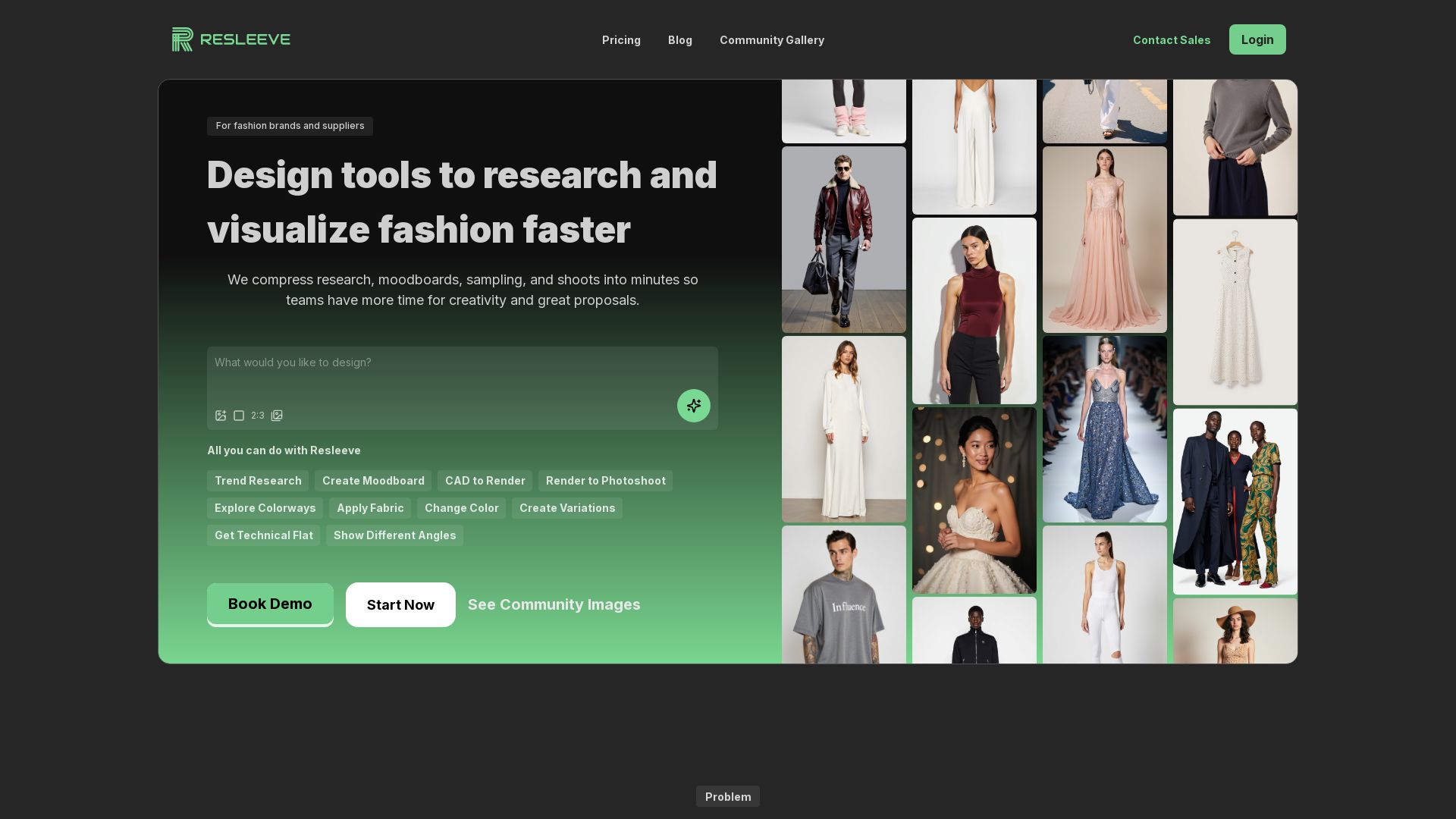1456x819 pixels.
Task: Go to the Blog menu item
Action: click(x=679, y=40)
